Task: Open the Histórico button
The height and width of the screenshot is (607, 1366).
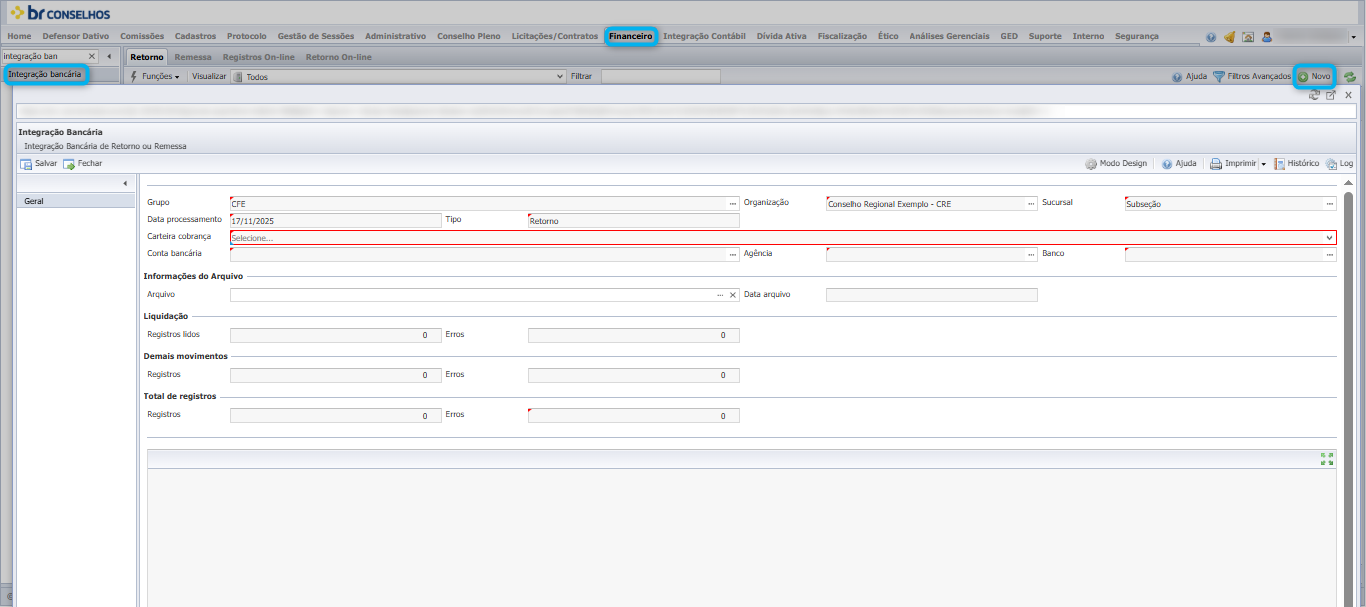Action: coord(1296,163)
